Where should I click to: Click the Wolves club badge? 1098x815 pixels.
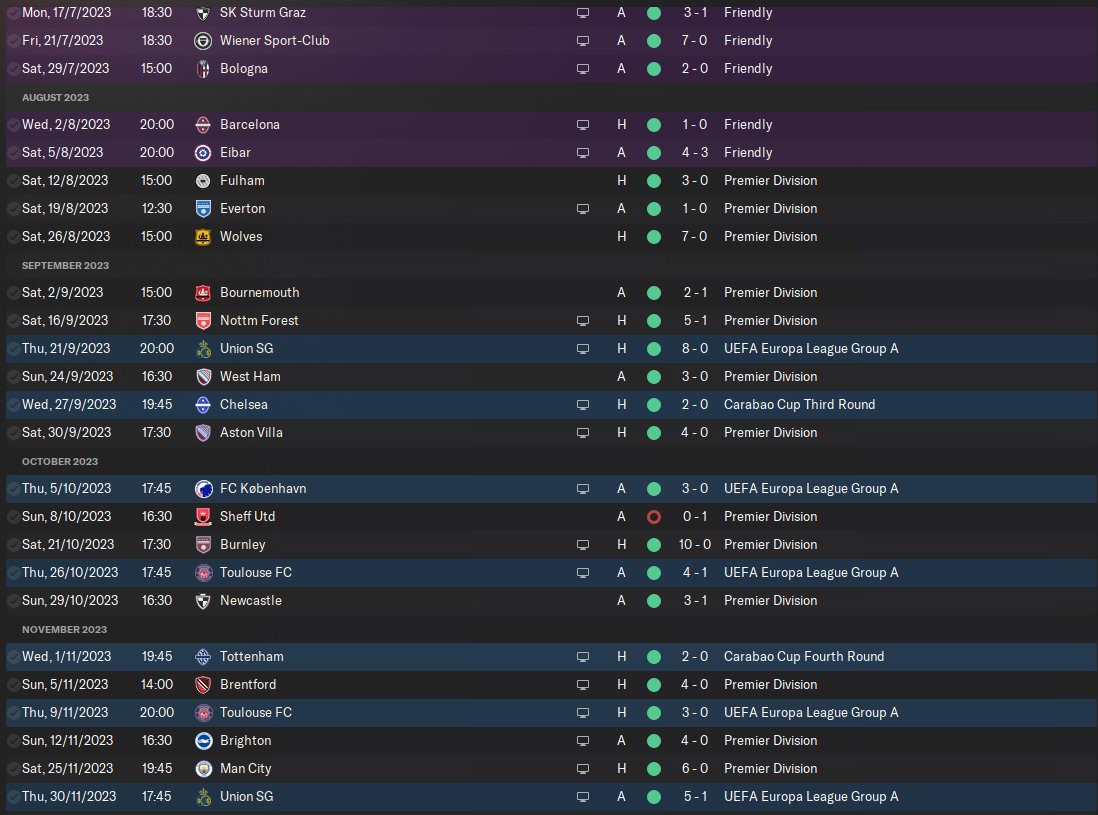(203, 237)
